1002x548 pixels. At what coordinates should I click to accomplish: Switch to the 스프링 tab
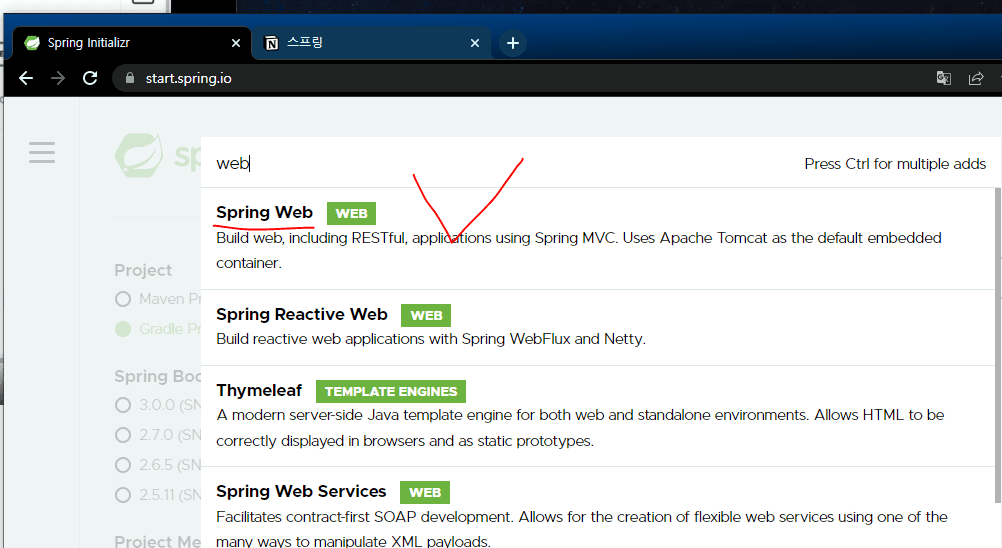click(x=360, y=43)
